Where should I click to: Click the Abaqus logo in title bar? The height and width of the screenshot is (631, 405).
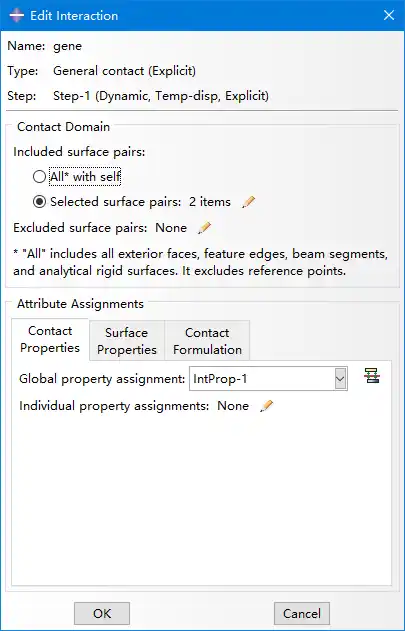tap(17, 16)
